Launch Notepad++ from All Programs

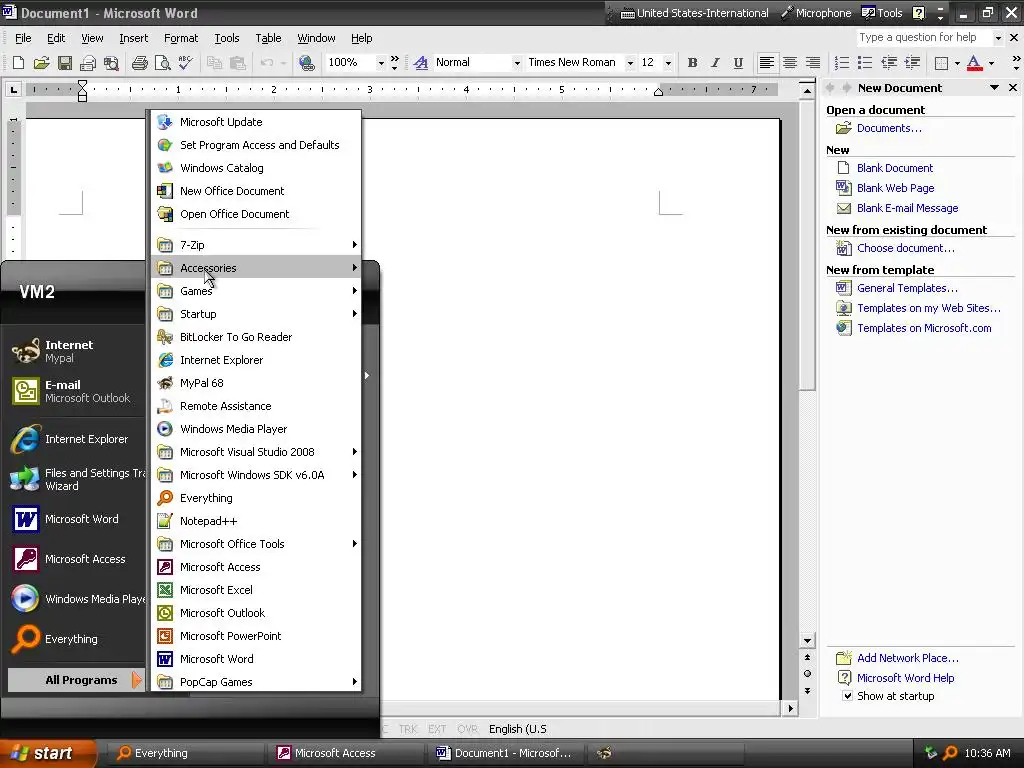click(256, 521)
